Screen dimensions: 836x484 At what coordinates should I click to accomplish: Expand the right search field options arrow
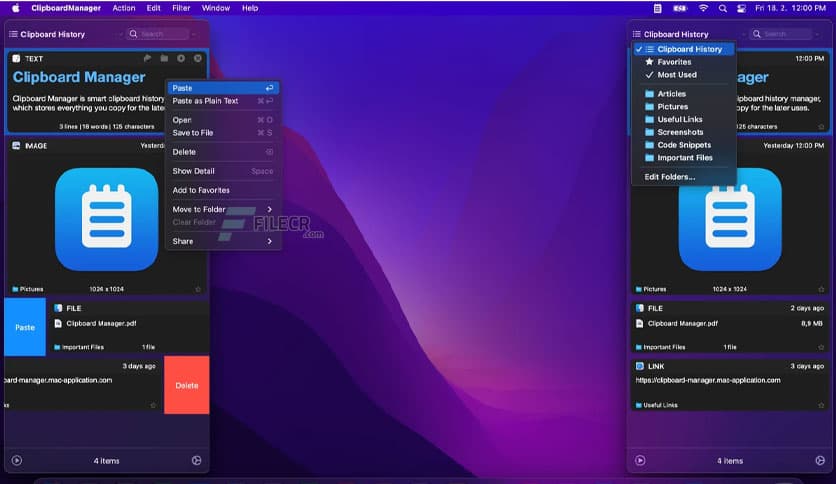click(817, 34)
